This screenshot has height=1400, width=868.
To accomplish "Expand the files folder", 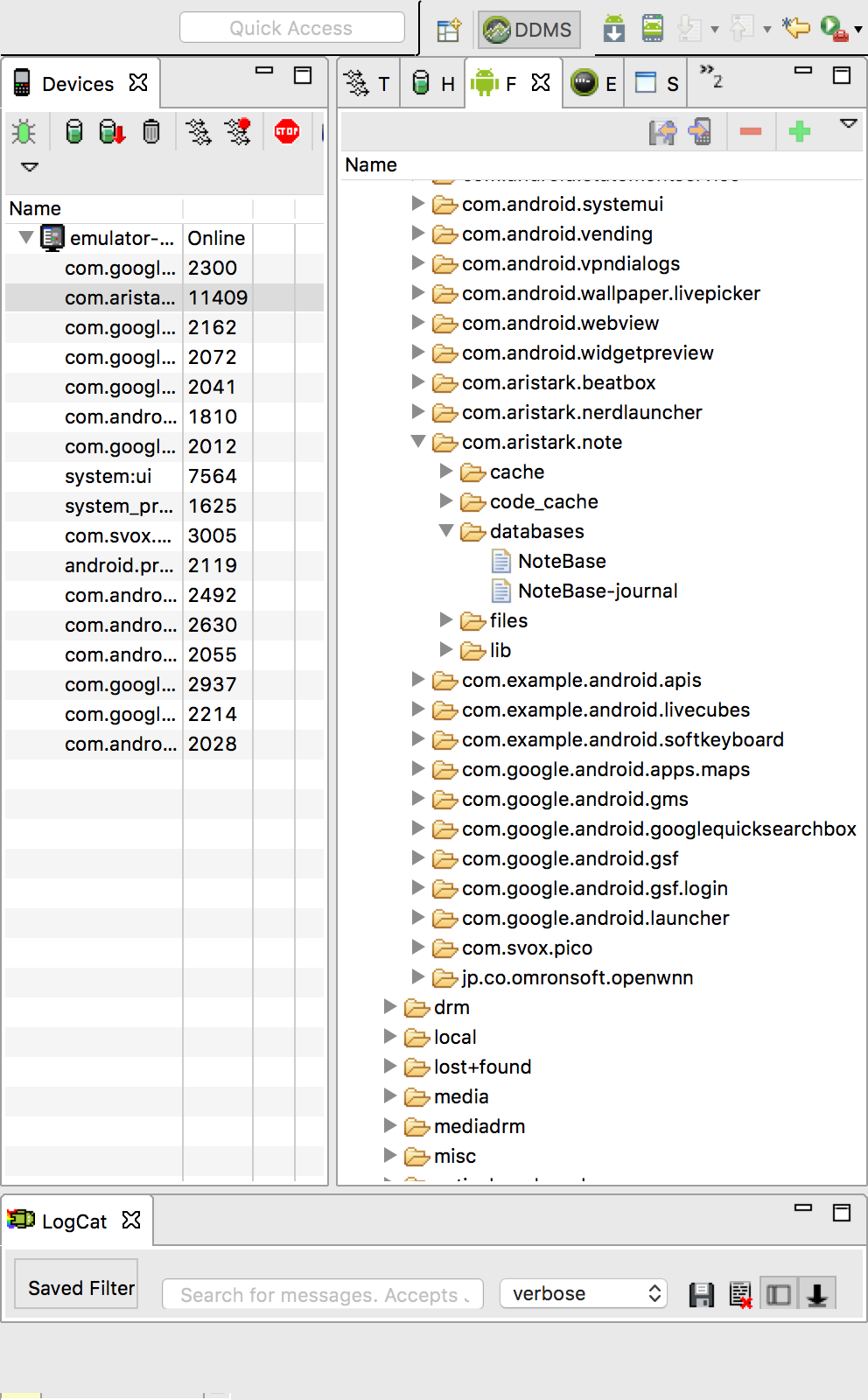I will tap(446, 620).
